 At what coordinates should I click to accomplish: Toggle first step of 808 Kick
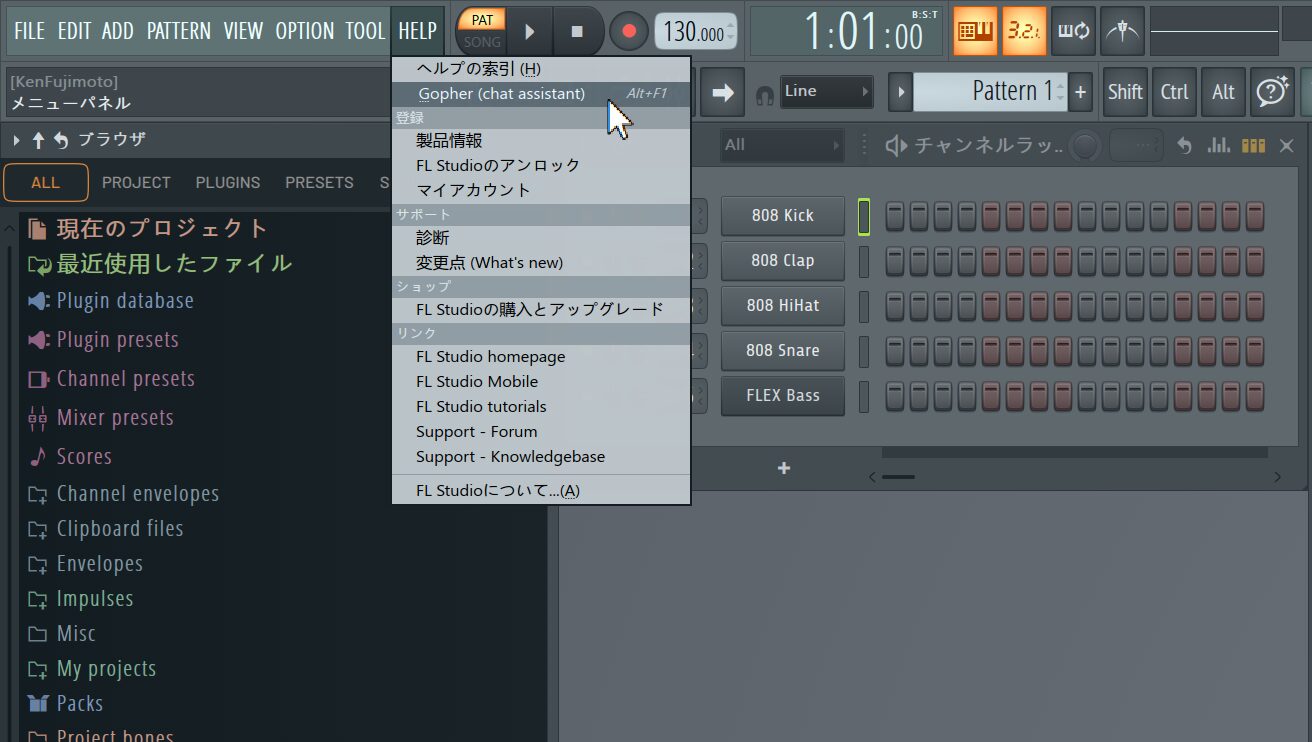894,216
